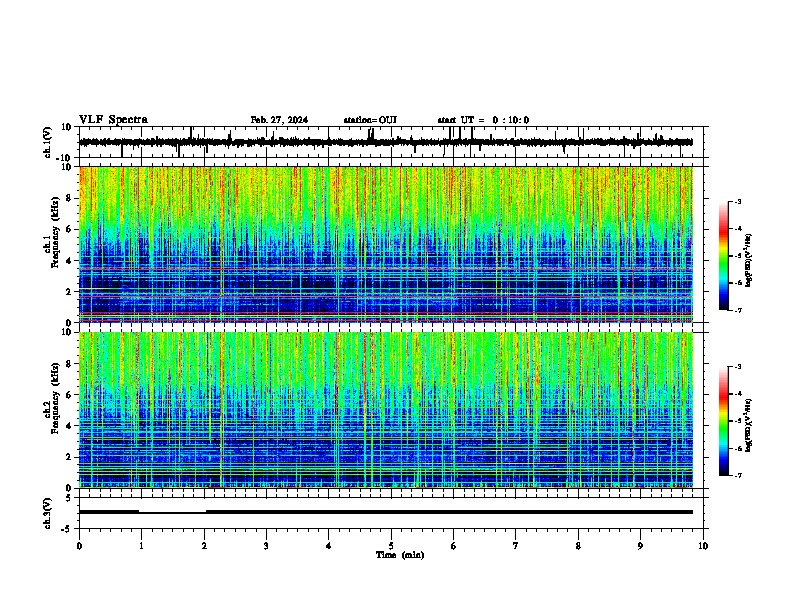Click the 2 kHz tick on ch.2 spectrogram
Screen dimensions: 792x612
(x=69, y=457)
